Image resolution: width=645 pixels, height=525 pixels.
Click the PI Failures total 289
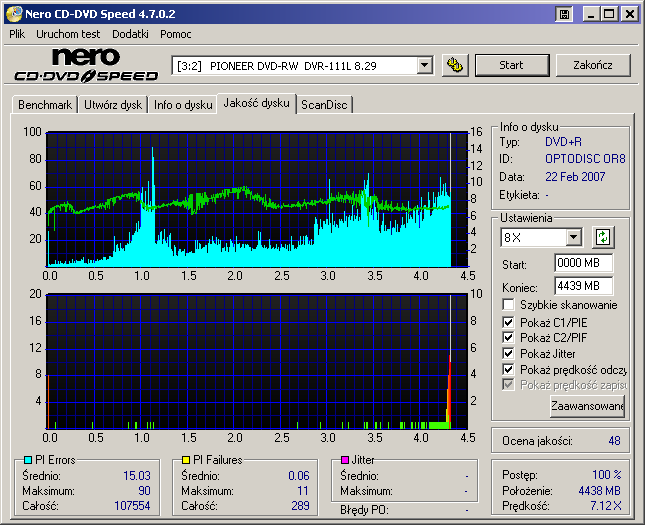pyautogui.click(x=300, y=506)
